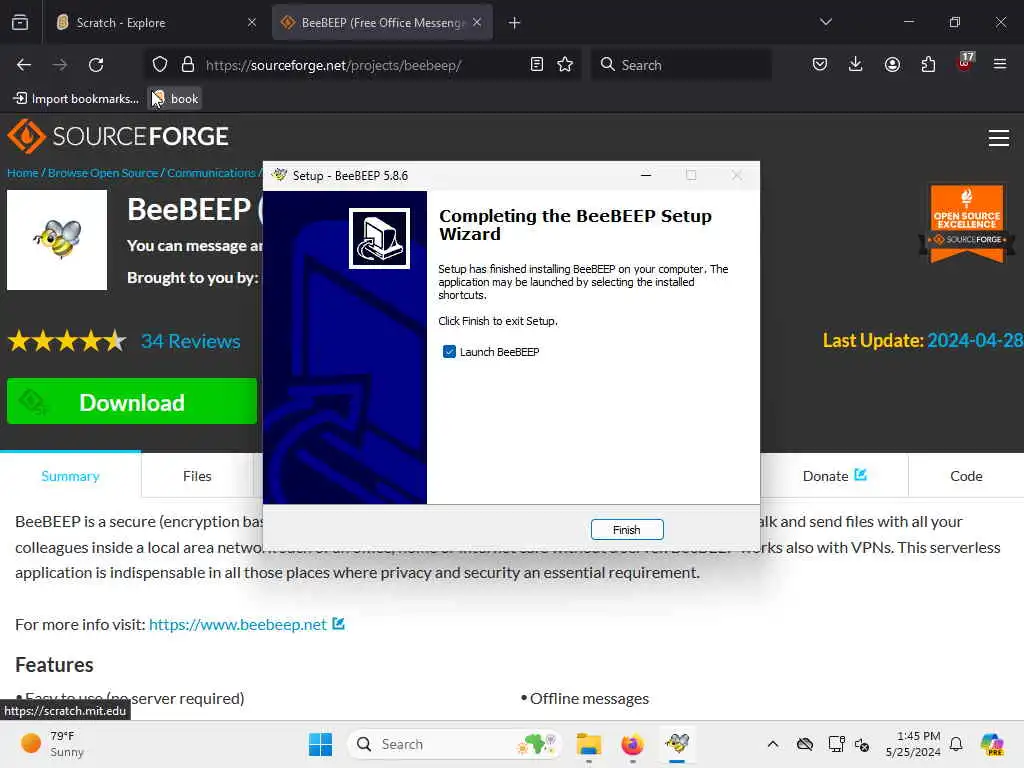The width and height of the screenshot is (1024, 768).
Task: Minimize the BeeBEEP setup dialog
Action: pyautogui.click(x=646, y=175)
